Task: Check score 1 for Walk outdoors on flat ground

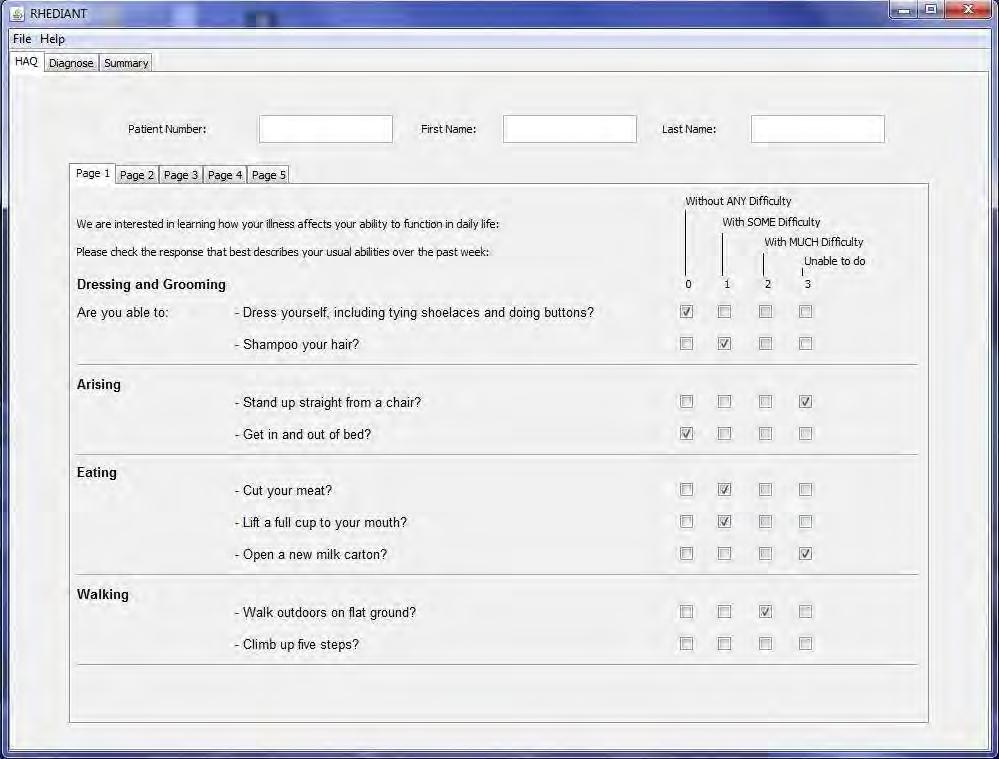Action: coord(724,612)
